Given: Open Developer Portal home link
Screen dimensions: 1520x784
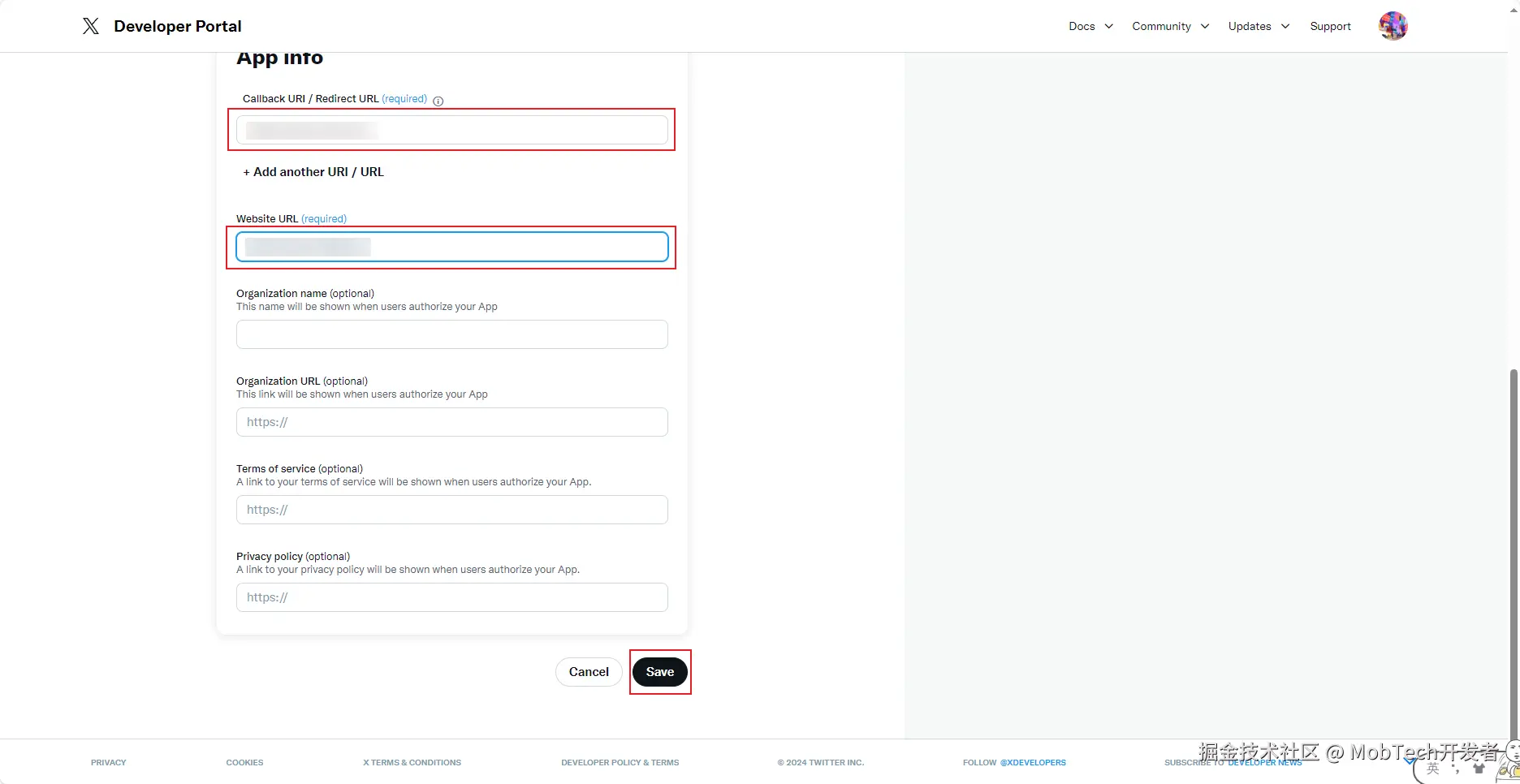Looking at the screenshot, I should 178,26.
